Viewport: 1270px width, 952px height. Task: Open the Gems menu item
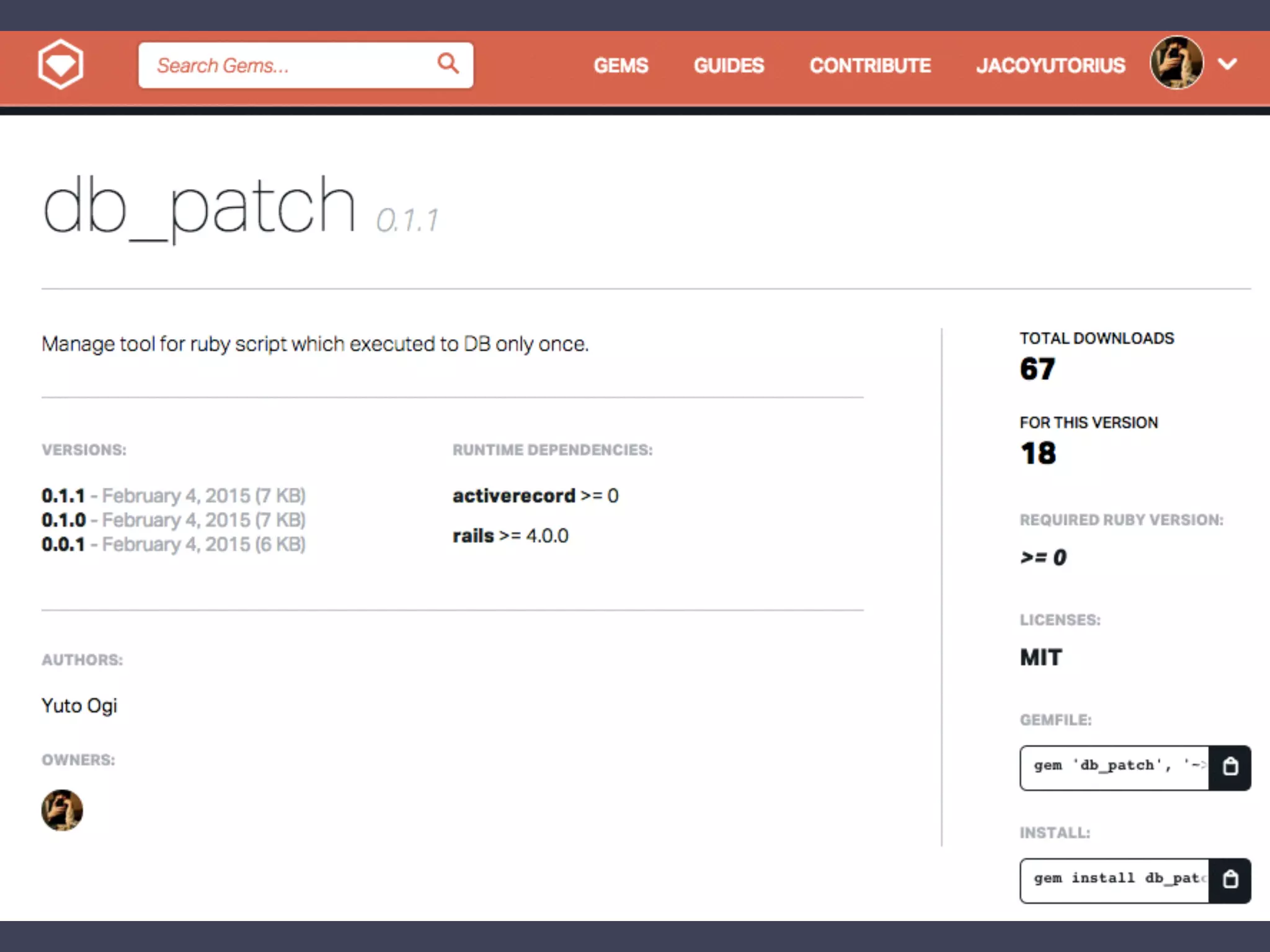pos(621,65)
